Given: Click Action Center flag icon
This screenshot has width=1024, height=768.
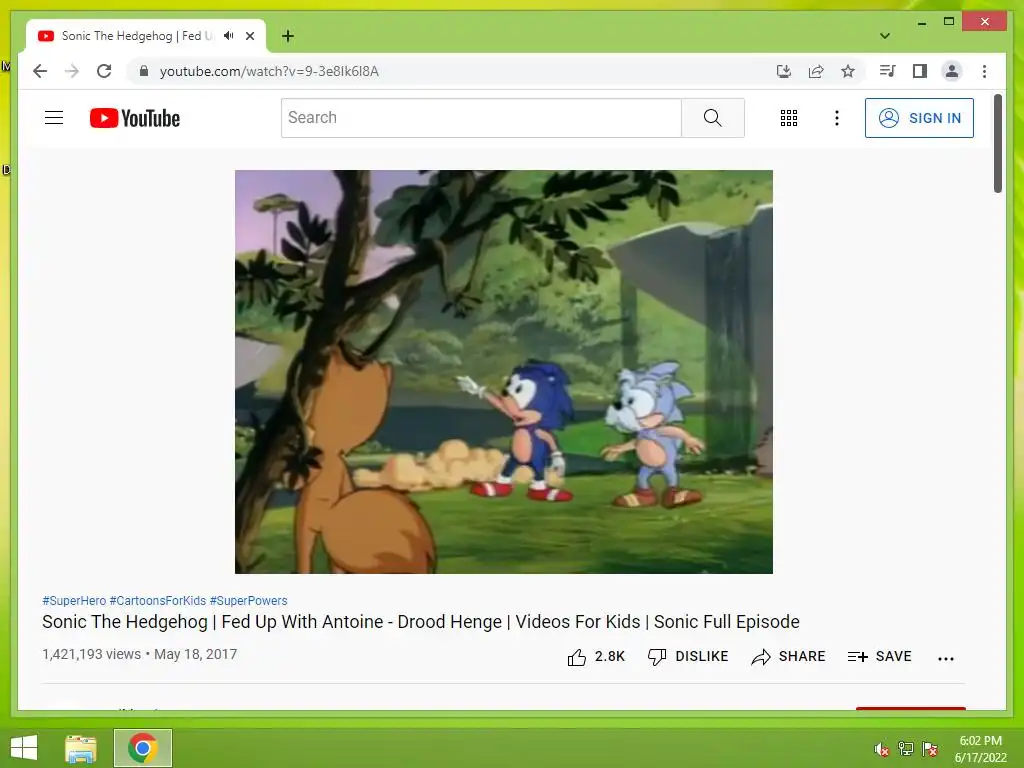Looking at the screenshot, I should 930,749.
